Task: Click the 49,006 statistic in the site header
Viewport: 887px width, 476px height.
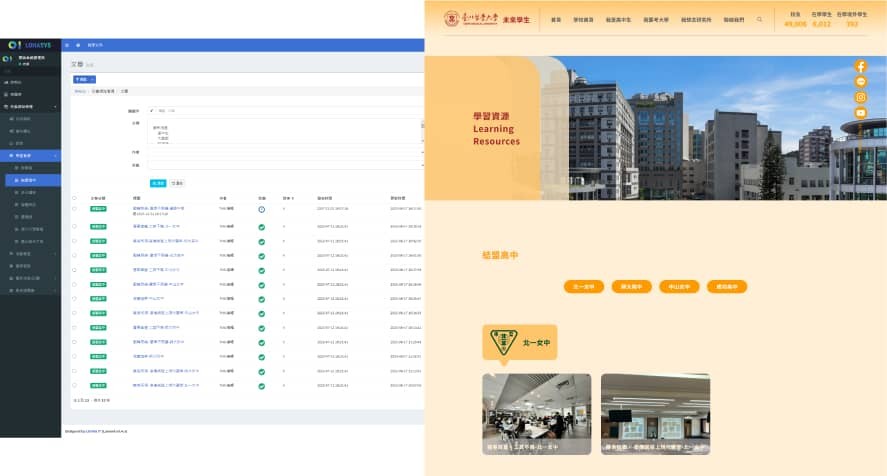Action: [795, 24]
